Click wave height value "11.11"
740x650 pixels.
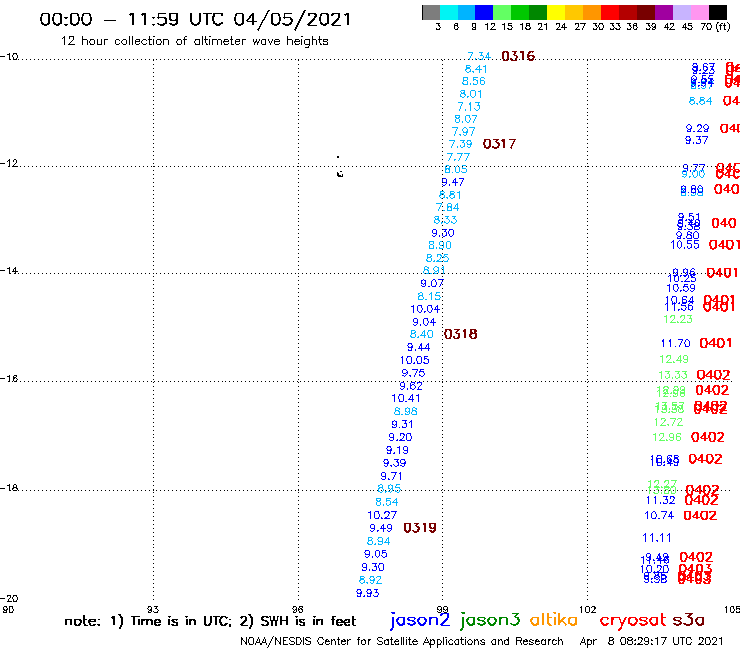coord(656,538)
